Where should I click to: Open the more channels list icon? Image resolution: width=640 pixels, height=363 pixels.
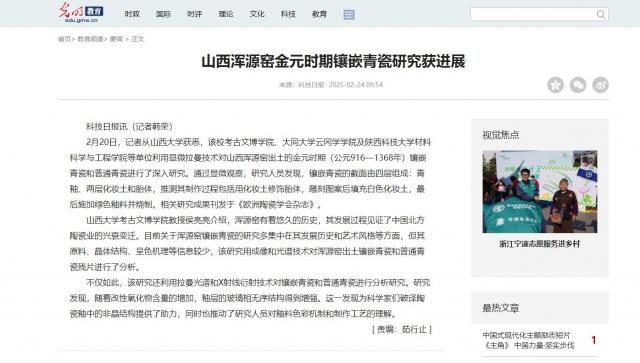(x=349, y=15)
